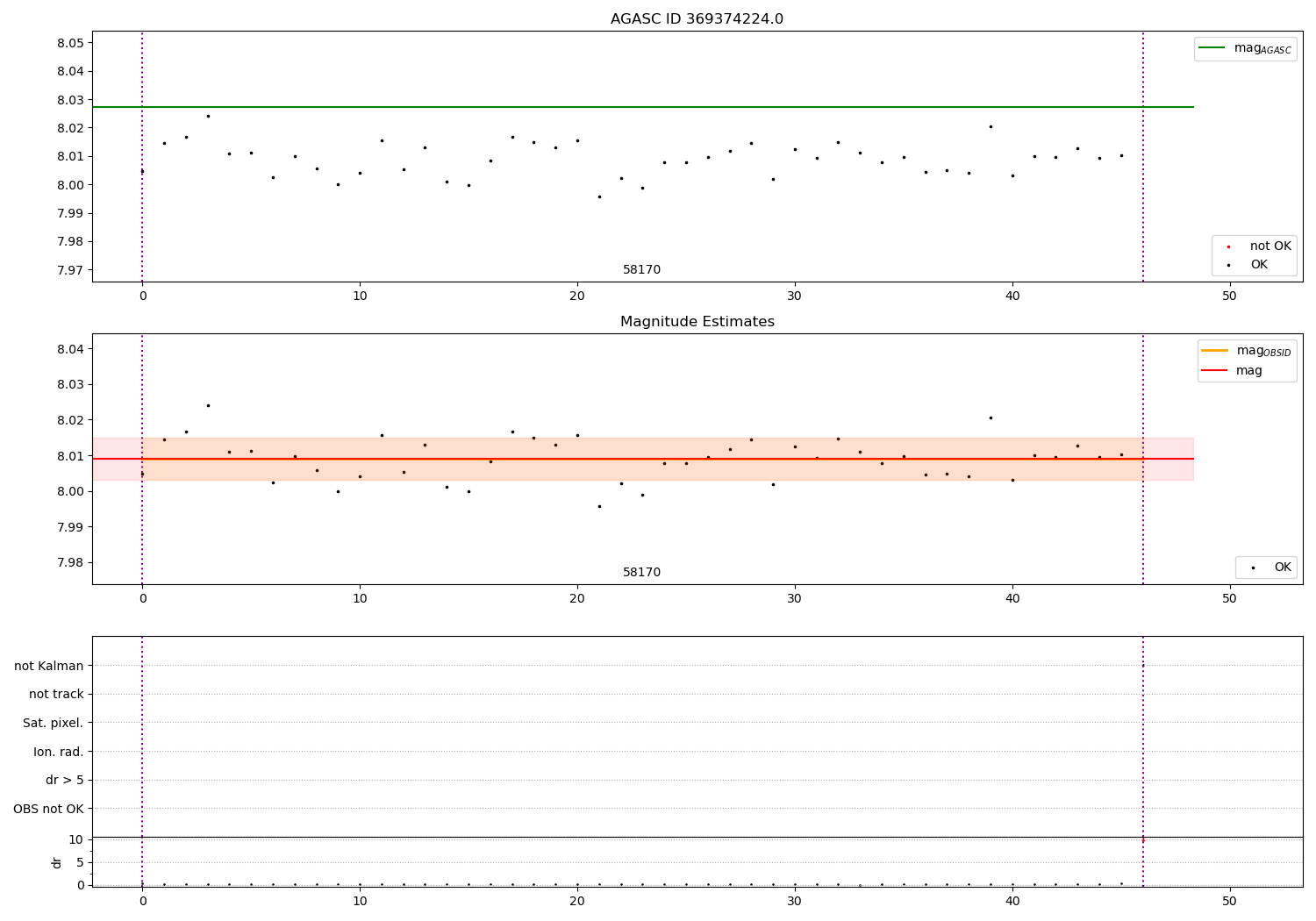Click the 'dr' y-axis label

pos(57,862)
